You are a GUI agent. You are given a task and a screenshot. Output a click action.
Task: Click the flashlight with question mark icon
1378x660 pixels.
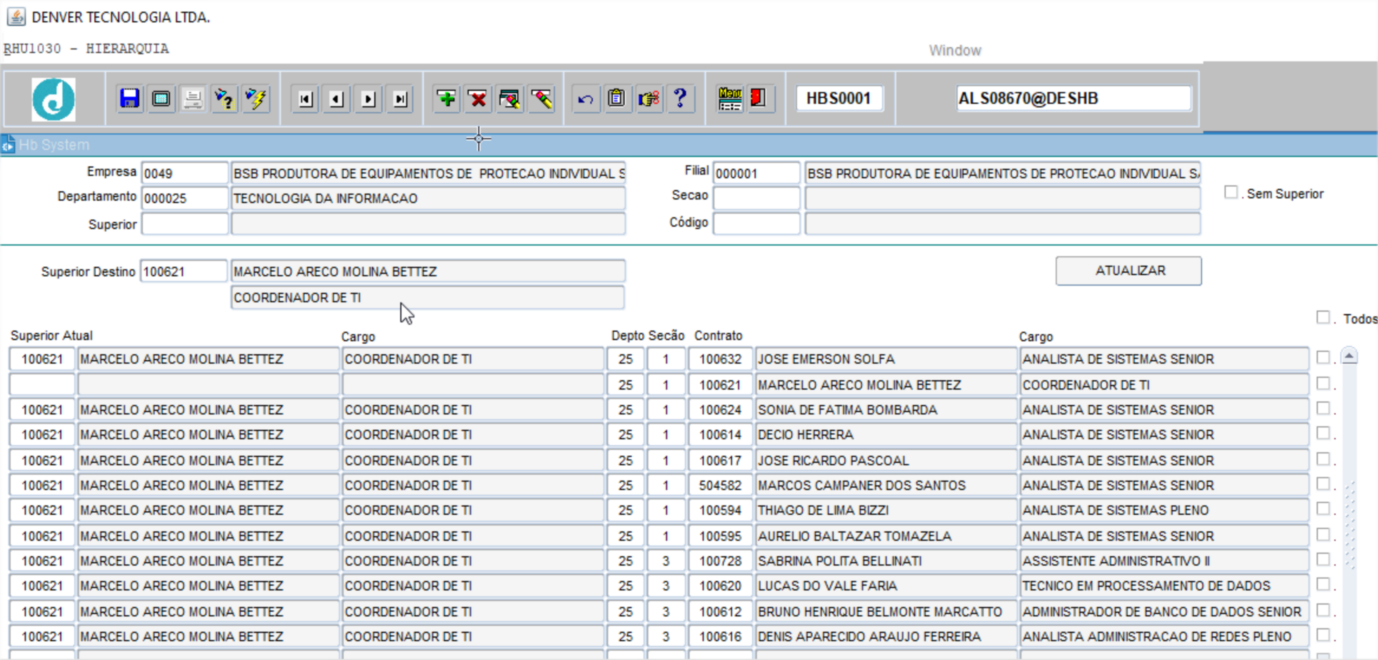click(x=225, y=99)
